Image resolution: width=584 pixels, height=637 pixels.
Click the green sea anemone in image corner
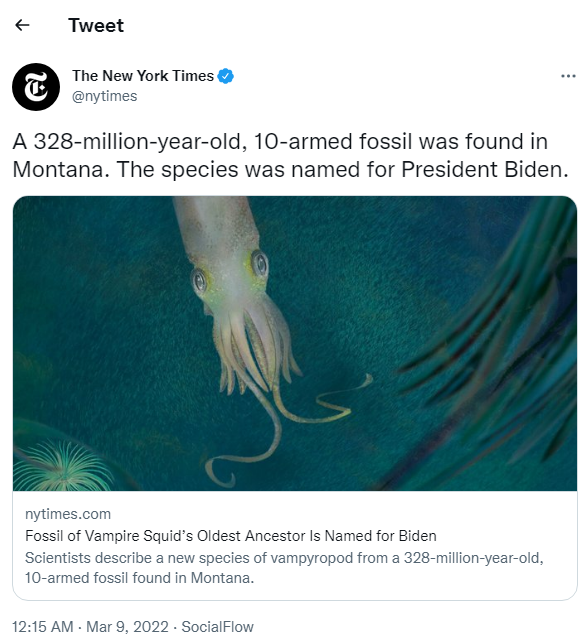click(61, 467)
